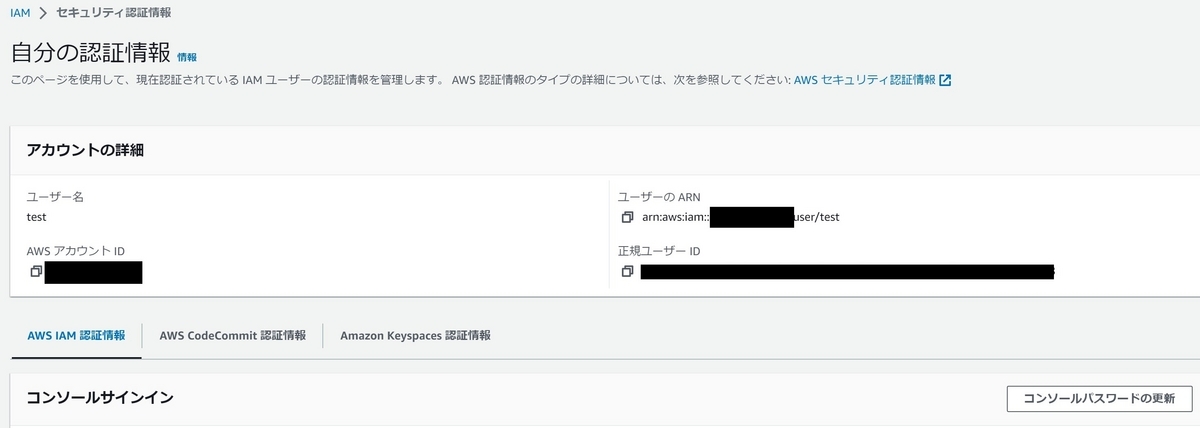
Task: Switch to AWS CodeCommit 認証情報 tab
Action: (x=232, y=336)
